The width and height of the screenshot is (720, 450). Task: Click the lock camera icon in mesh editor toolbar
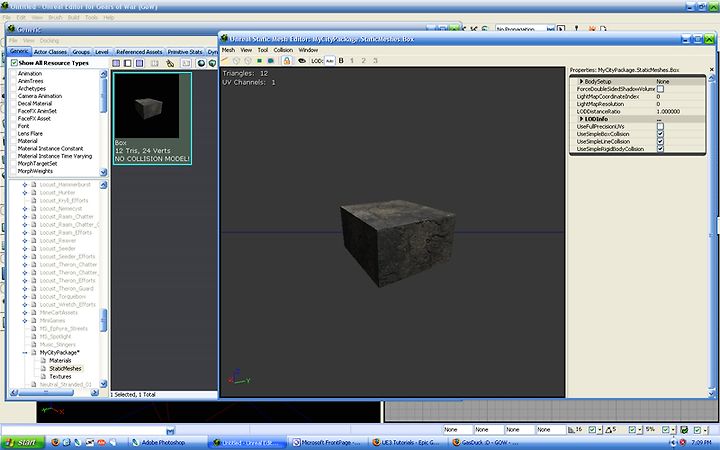coord(287,61)
